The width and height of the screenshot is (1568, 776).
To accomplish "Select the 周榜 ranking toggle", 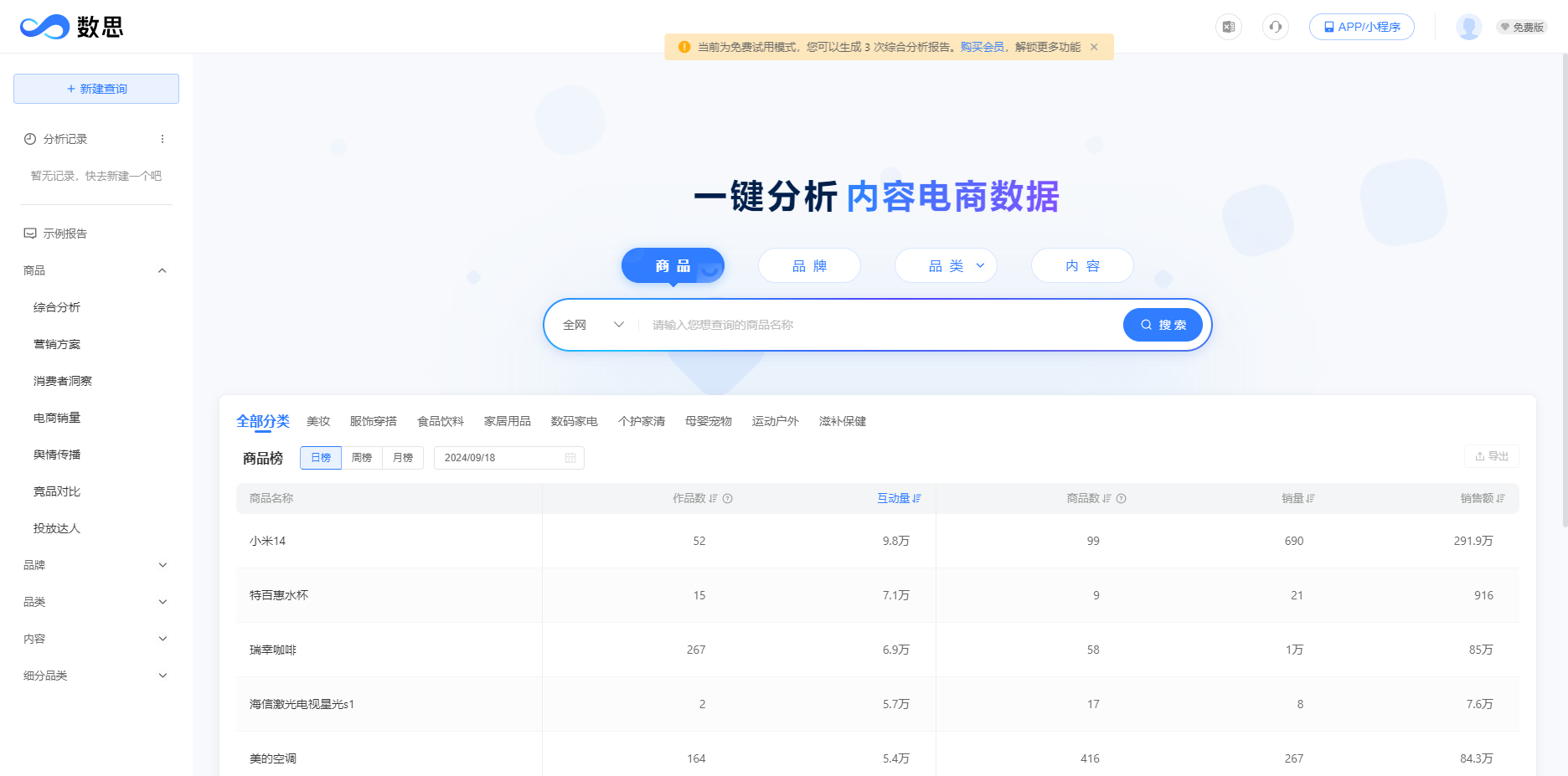I will [362, 458].
